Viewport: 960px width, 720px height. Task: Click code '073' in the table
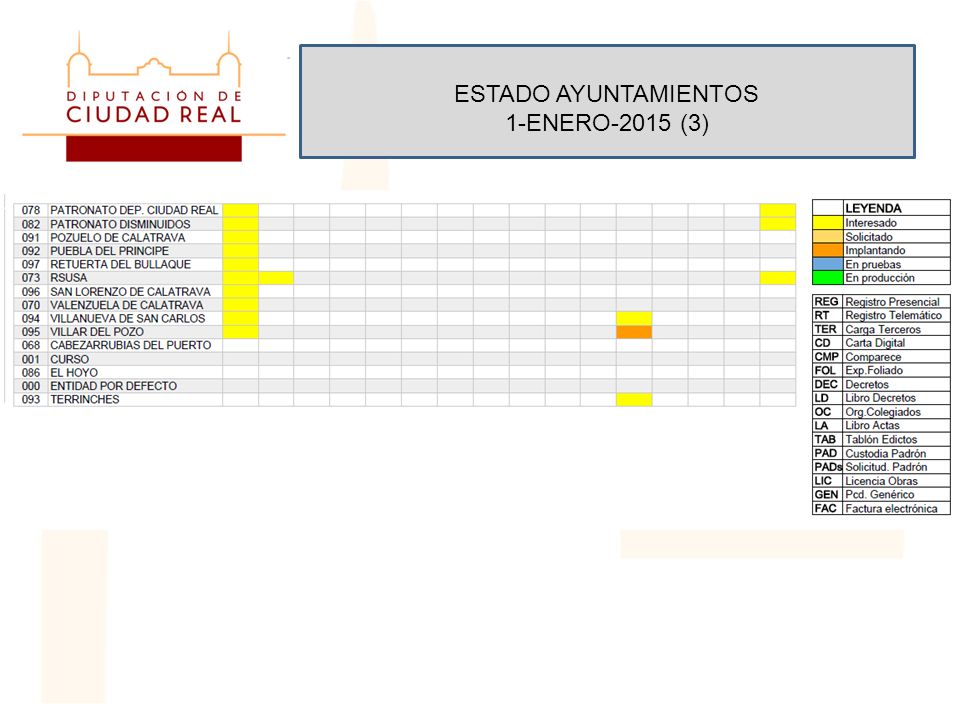(x=31, y=278)
